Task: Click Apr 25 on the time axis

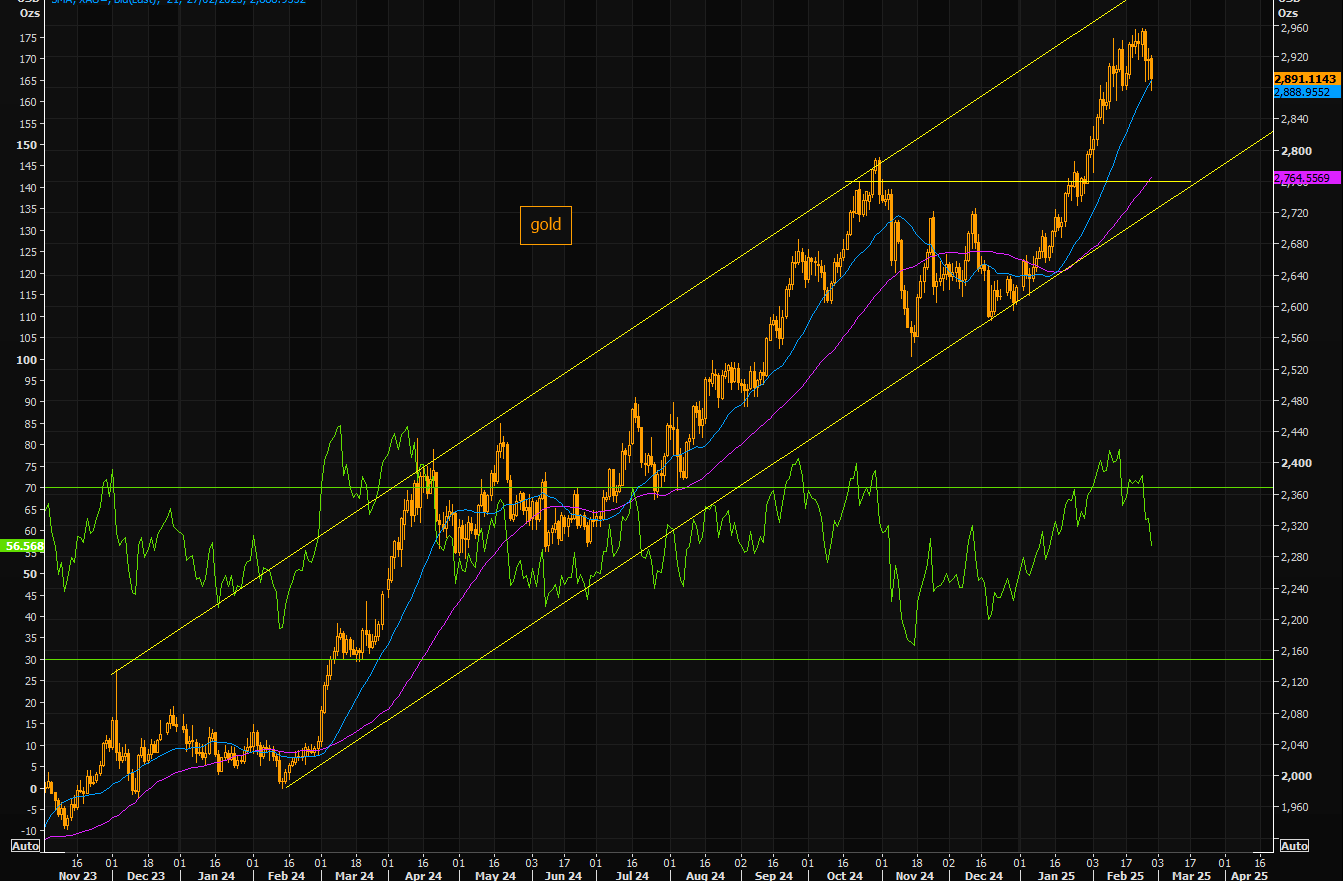Action: [1247, 875]
